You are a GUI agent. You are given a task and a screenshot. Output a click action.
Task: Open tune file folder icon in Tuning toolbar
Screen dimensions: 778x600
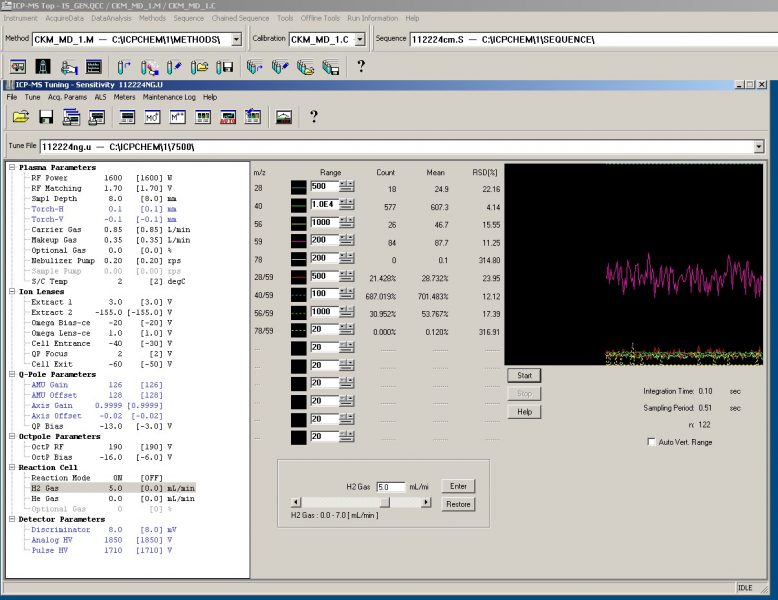pos(21,117)
